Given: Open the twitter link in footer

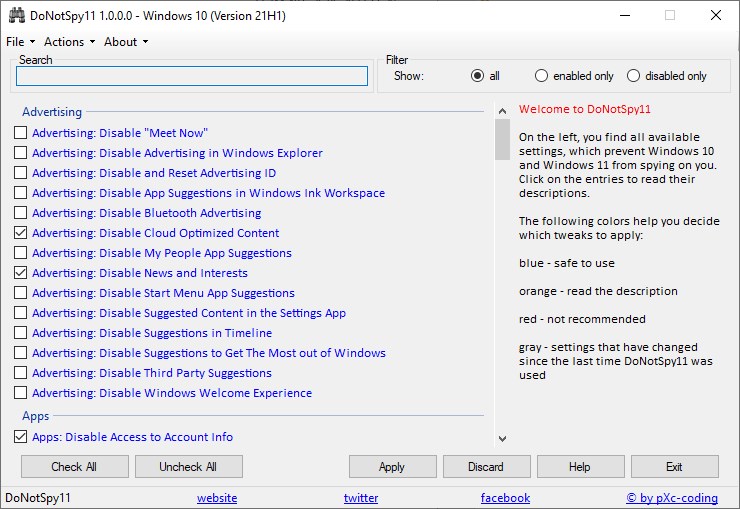Looking at the screenshot, I should click(x=361, y=498).
